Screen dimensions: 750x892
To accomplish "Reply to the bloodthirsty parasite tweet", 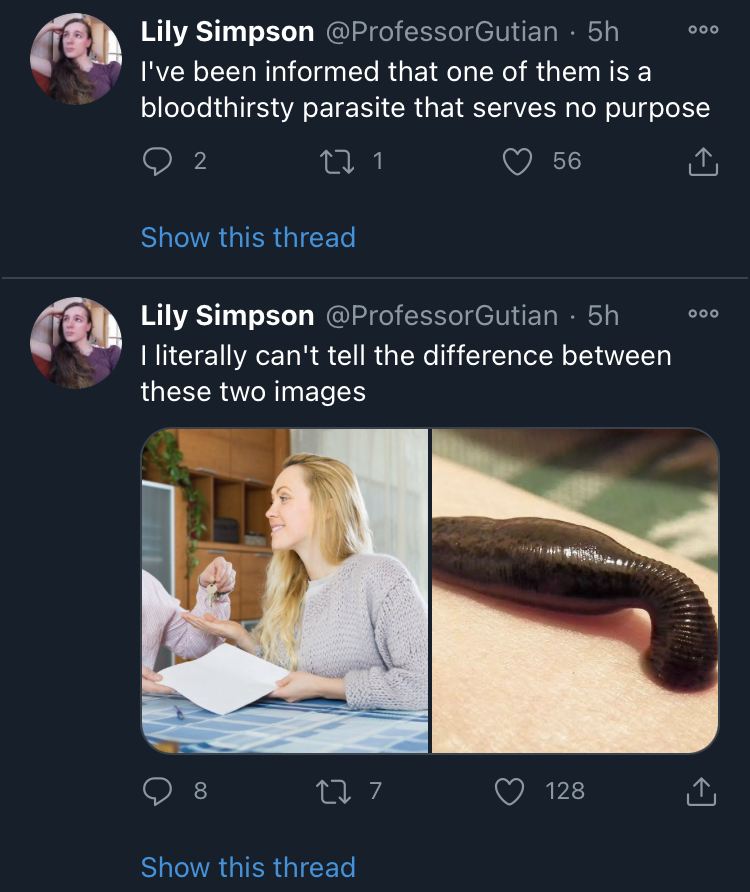I will coord(158,161).
